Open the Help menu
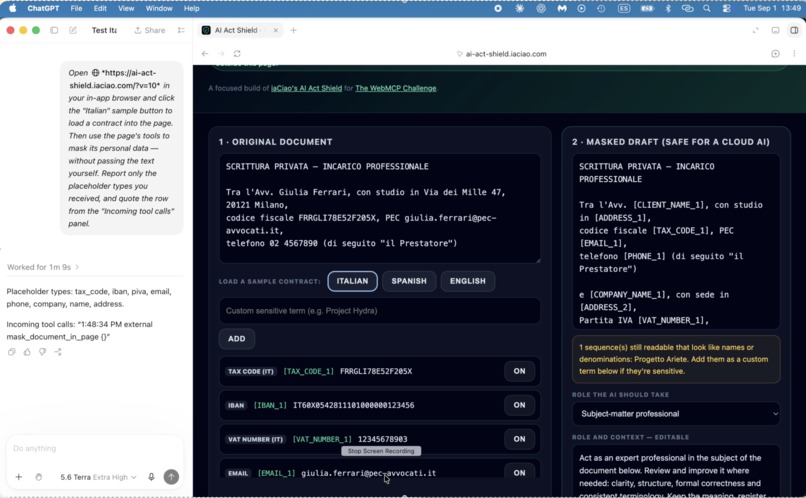 point(191,8)
